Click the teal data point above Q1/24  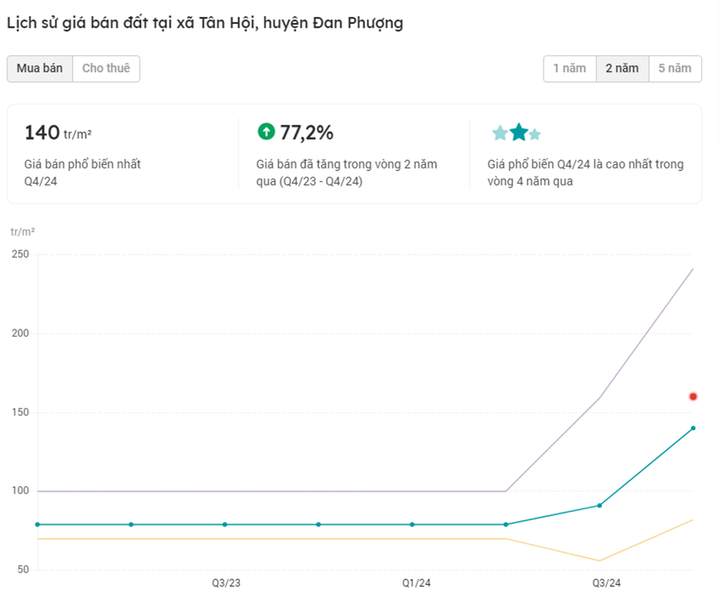(412, 524)
